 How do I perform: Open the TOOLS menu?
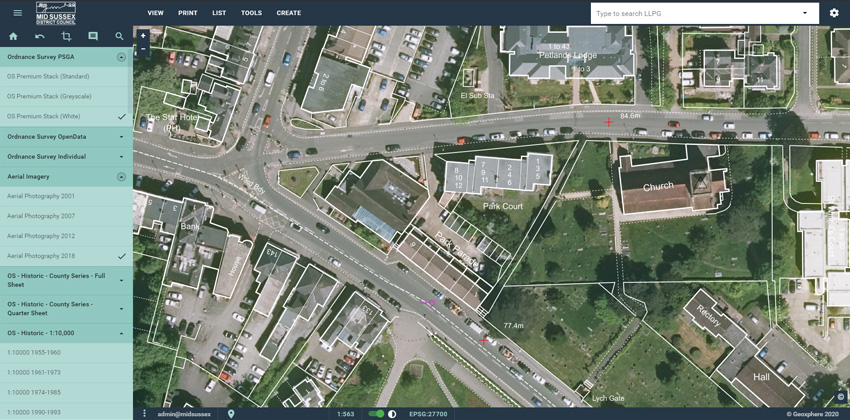tap(251, 13)
